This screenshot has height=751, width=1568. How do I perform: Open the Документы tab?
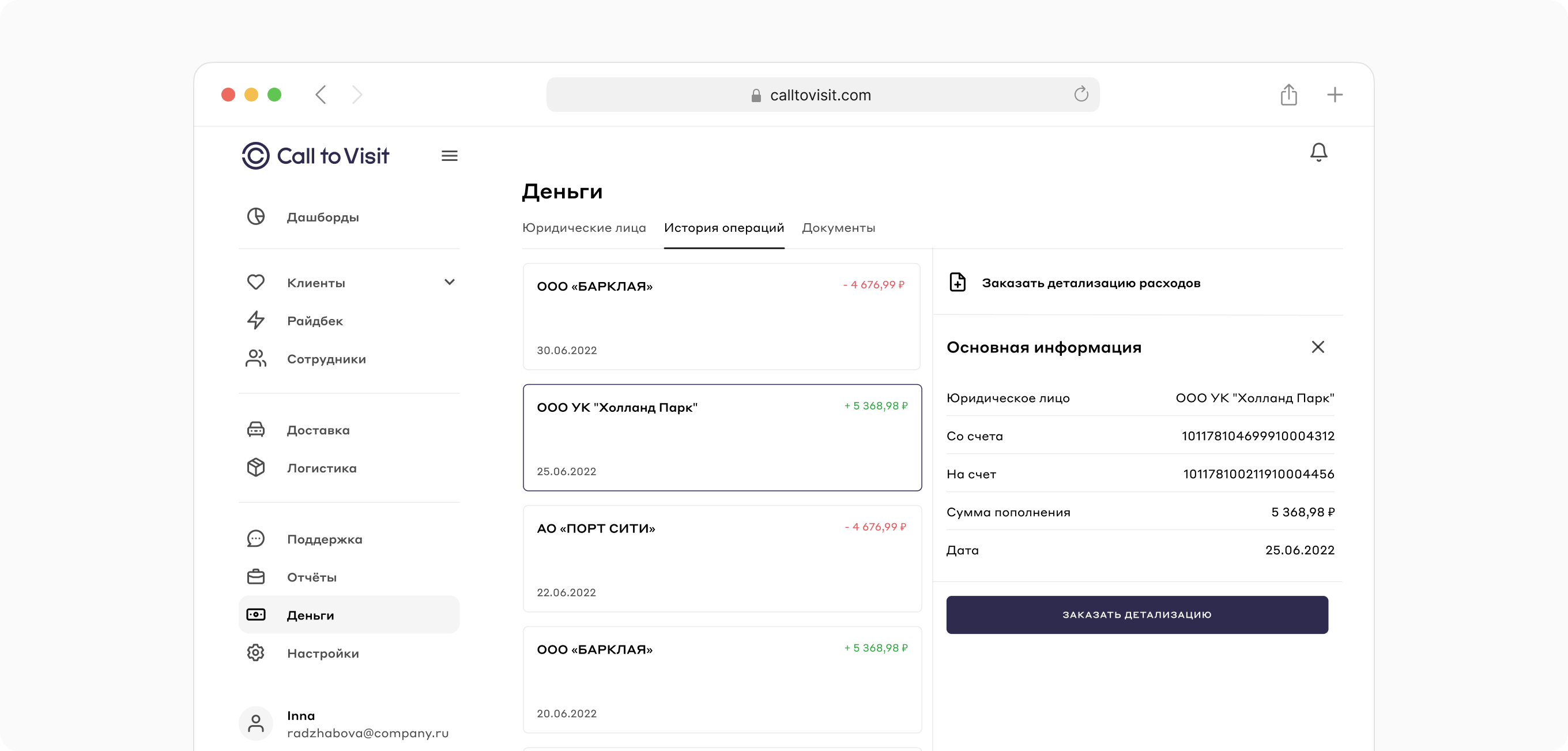tap(838, 228)
